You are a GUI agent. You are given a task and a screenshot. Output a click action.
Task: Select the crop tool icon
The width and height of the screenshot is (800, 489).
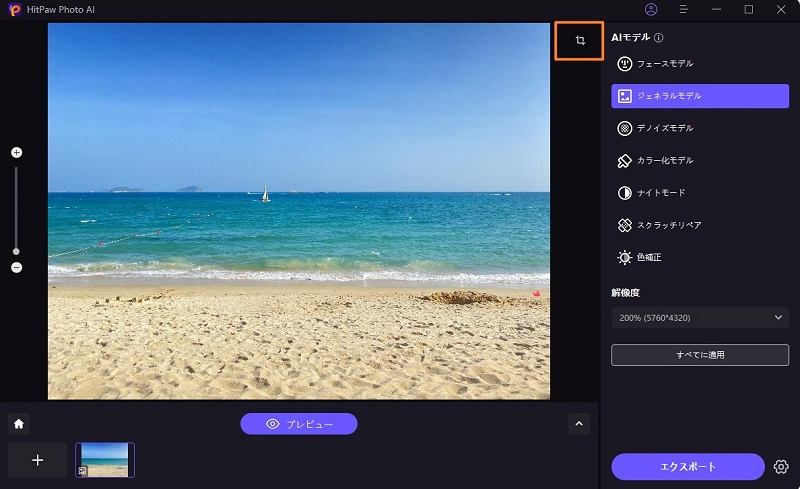pos(580,40)
